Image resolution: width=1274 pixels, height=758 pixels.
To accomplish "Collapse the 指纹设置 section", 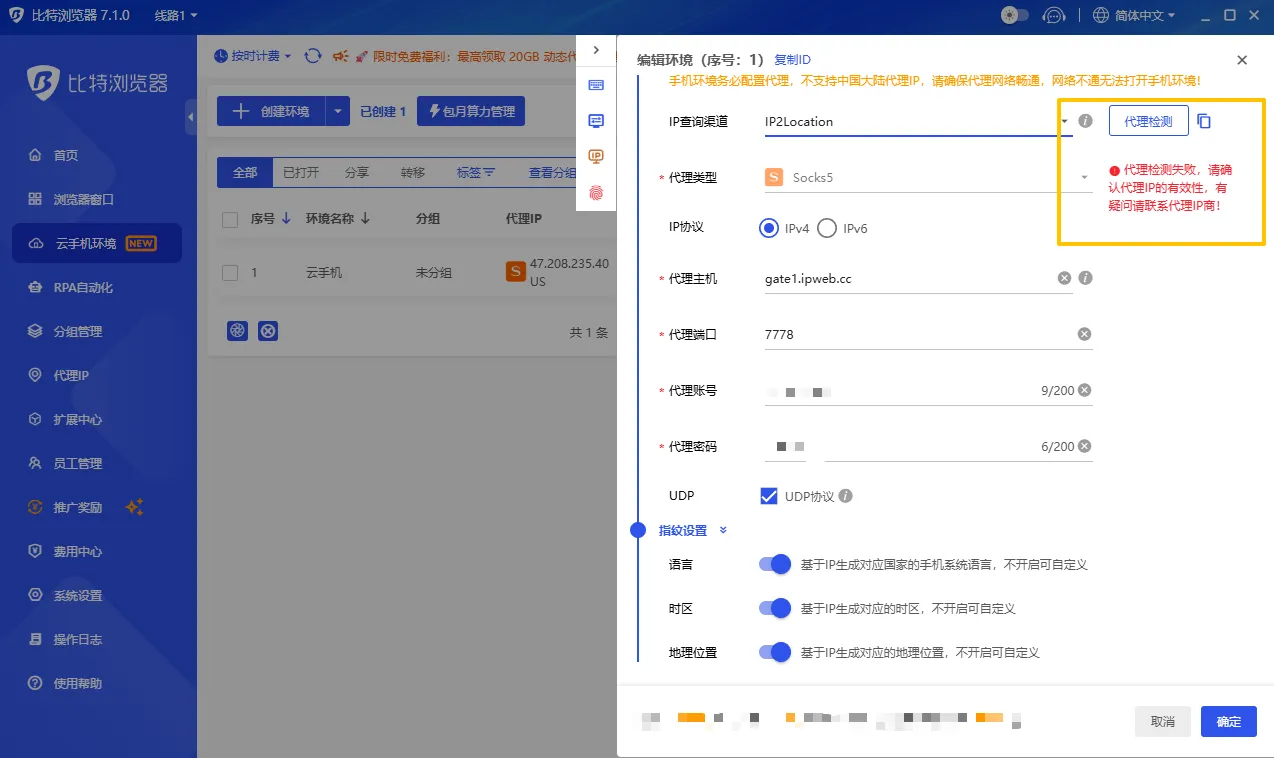I will [x=722, y=530].
